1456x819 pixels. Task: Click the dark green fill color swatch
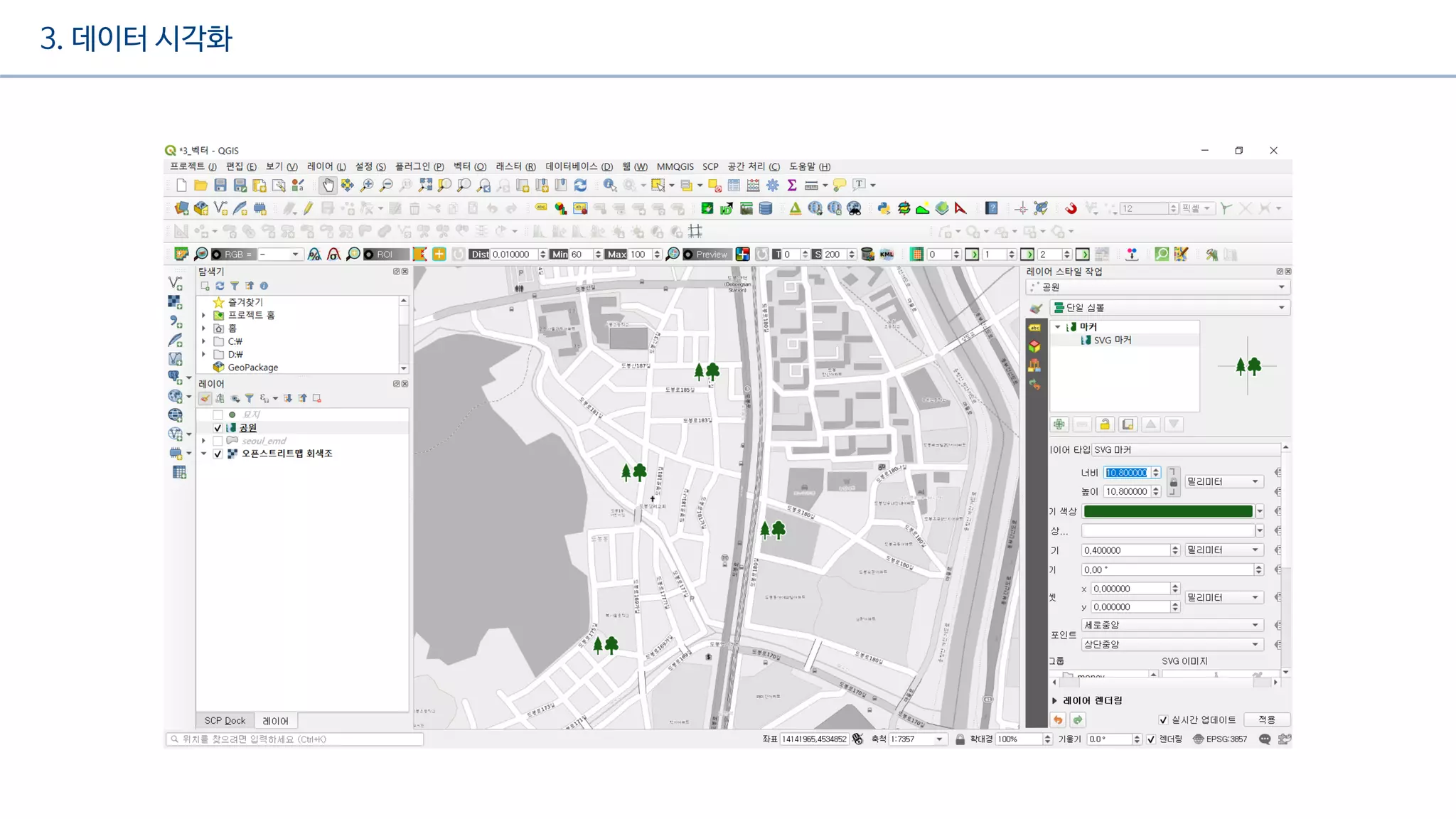pyautogui.click(x=1167, y=511)
